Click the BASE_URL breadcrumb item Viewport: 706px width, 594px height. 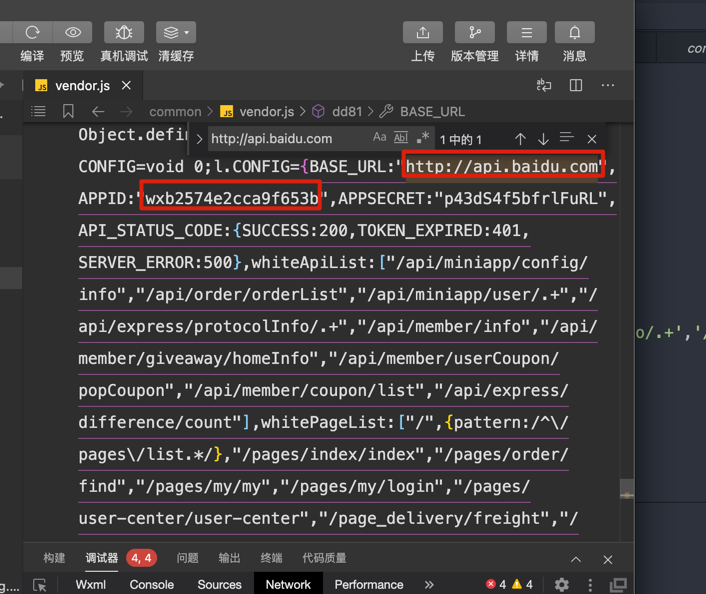point(422,112)
